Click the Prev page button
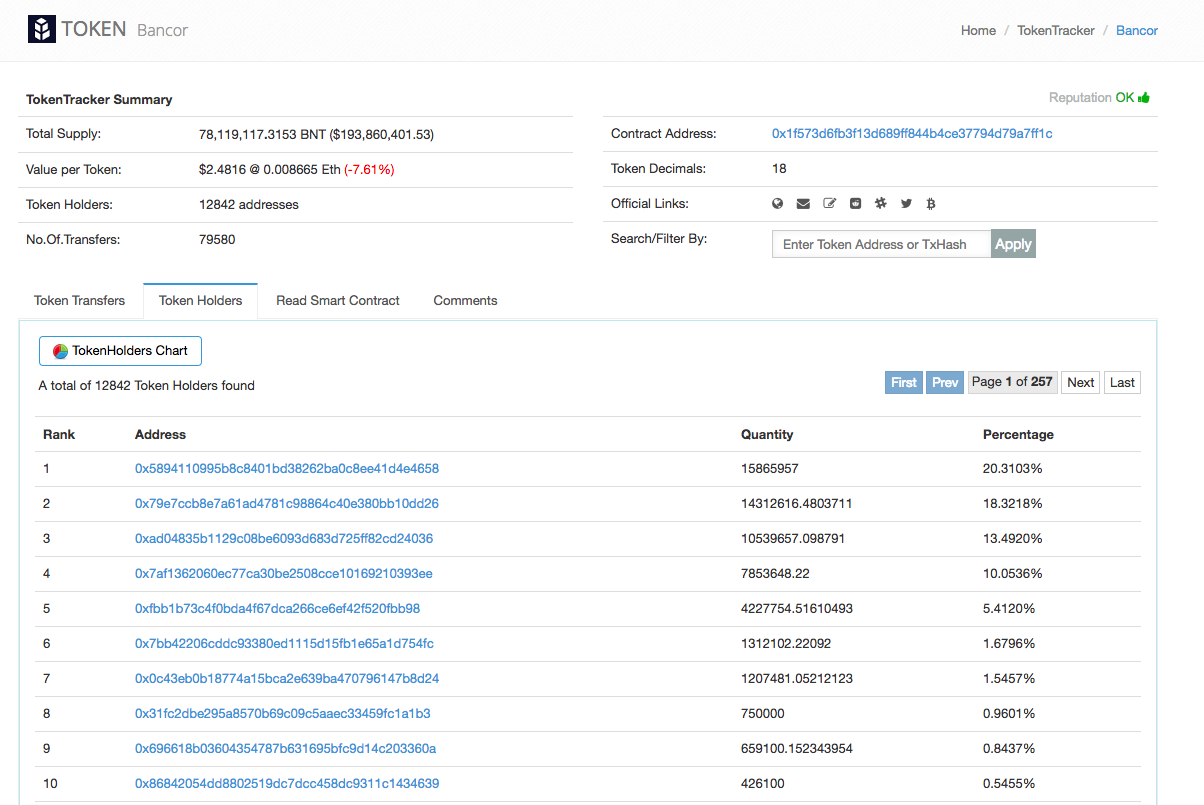The image size is (1204, 805). pyautogui.click(x=945, y=382)
